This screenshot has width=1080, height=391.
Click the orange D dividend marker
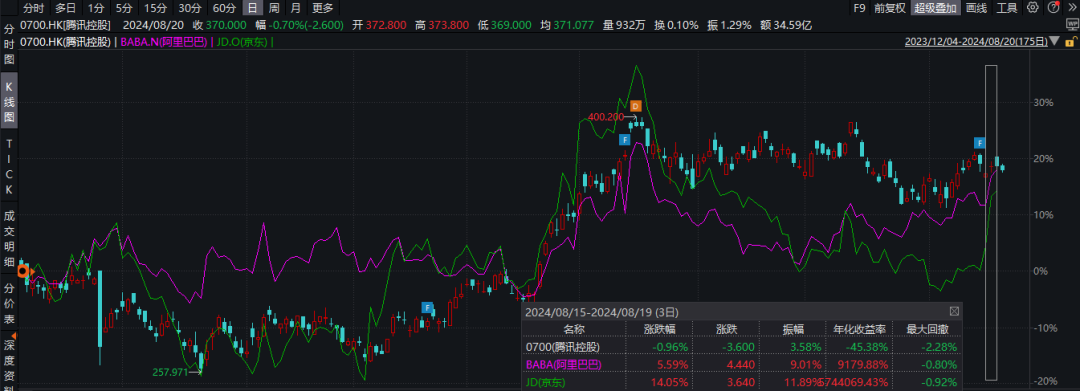pos(636,105)
